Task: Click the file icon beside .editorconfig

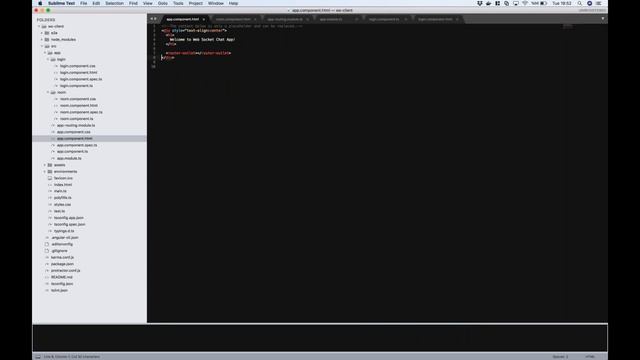Action: [47, 244]
